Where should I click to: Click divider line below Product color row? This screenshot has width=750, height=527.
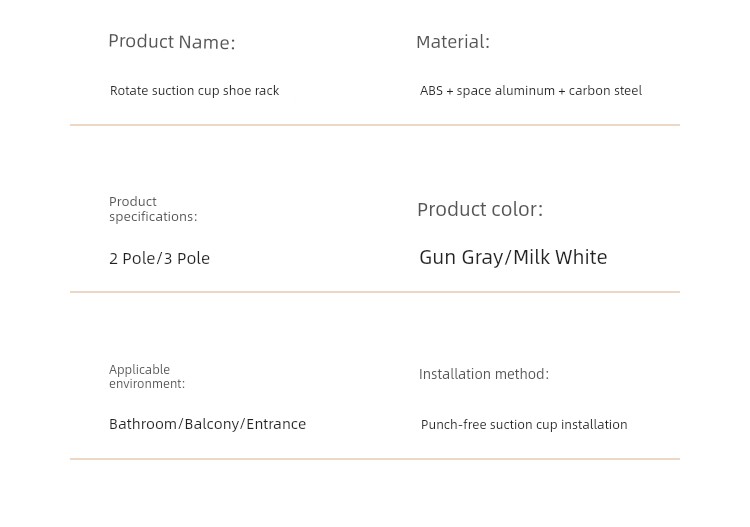[x=375, y=292]
